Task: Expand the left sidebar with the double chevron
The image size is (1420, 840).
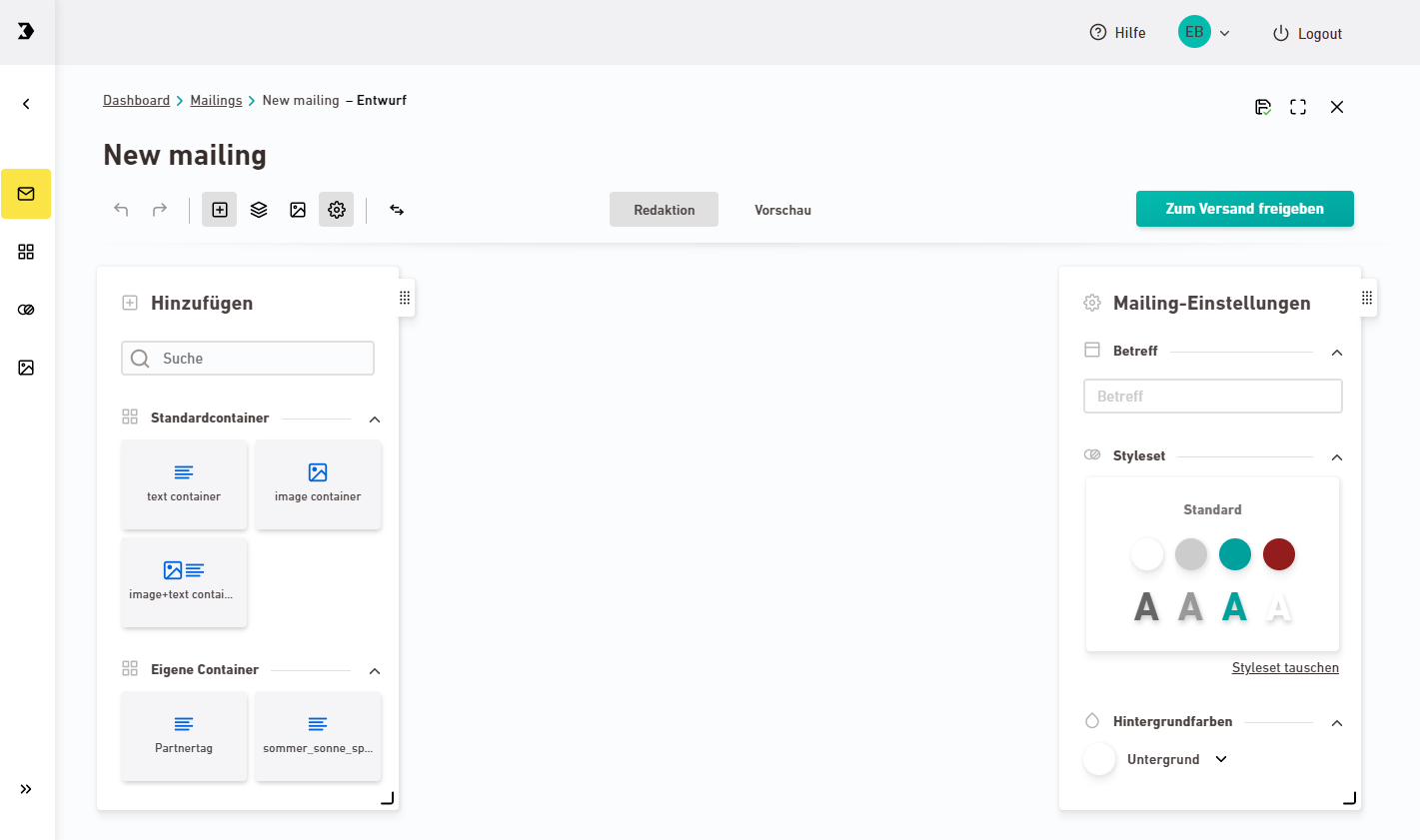Action: tap(26, 789)
